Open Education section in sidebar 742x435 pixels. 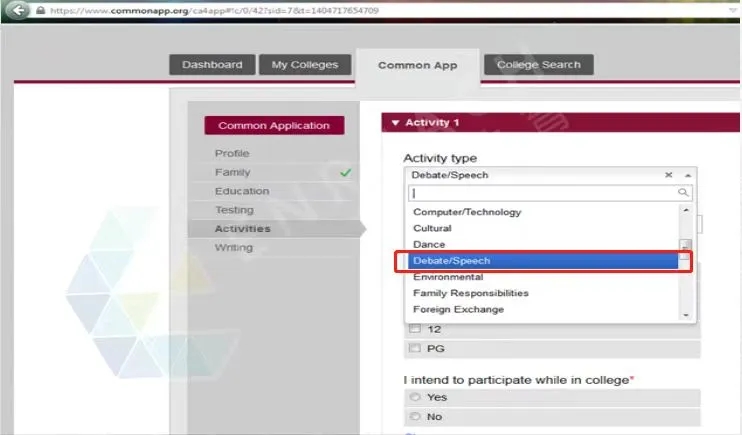tap(242, 191)
